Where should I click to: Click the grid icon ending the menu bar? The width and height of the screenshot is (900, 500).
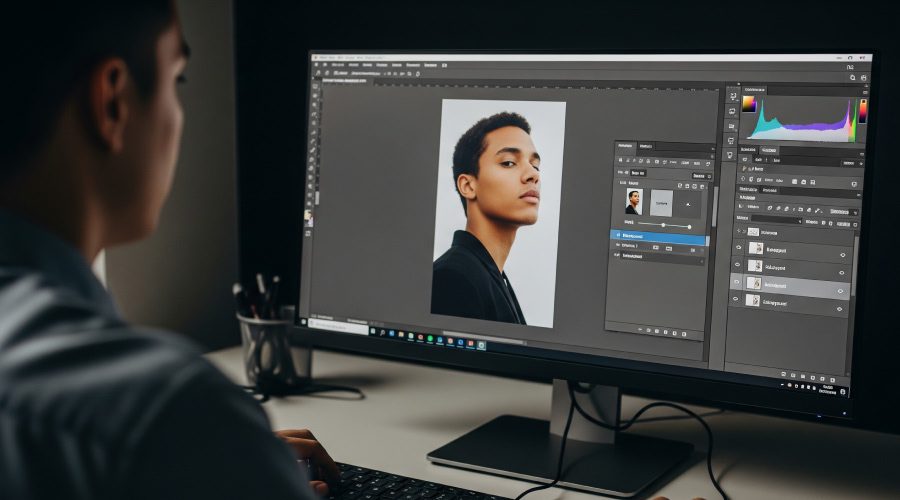tap(444, 65)
